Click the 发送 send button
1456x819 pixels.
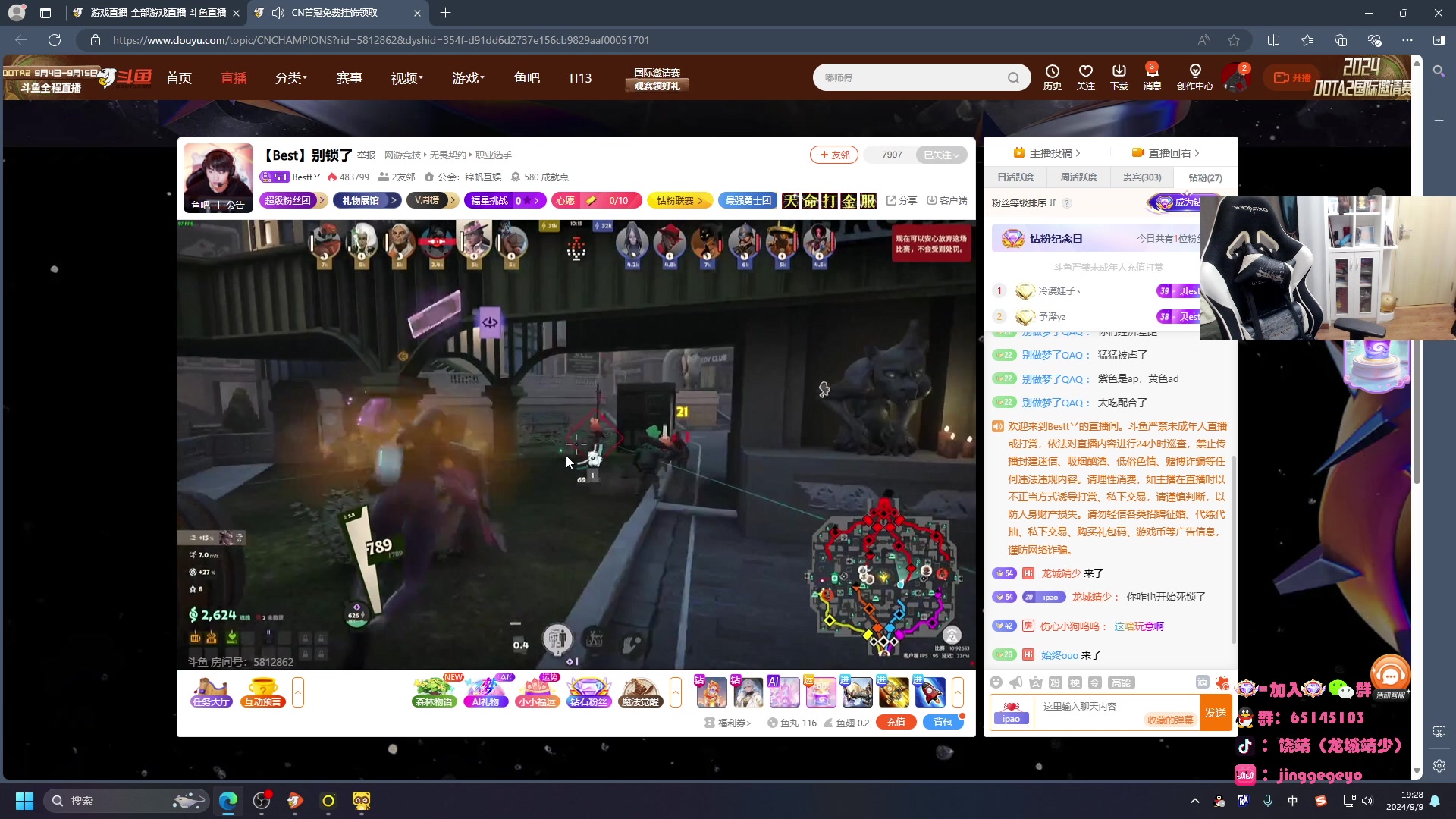pyautogui.click(x=1216, y=712)
